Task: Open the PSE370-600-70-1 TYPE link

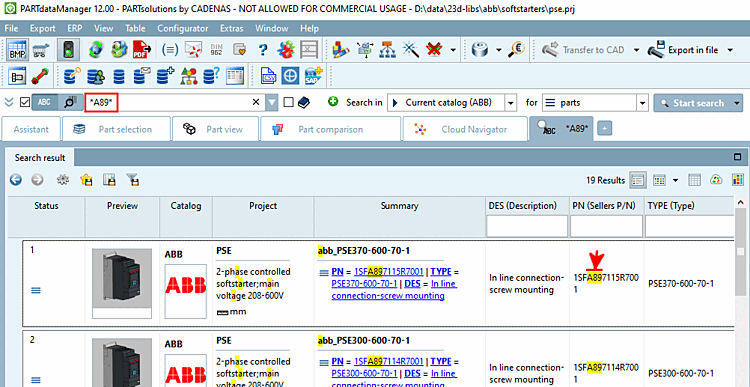Action: [x=364, y=284]
